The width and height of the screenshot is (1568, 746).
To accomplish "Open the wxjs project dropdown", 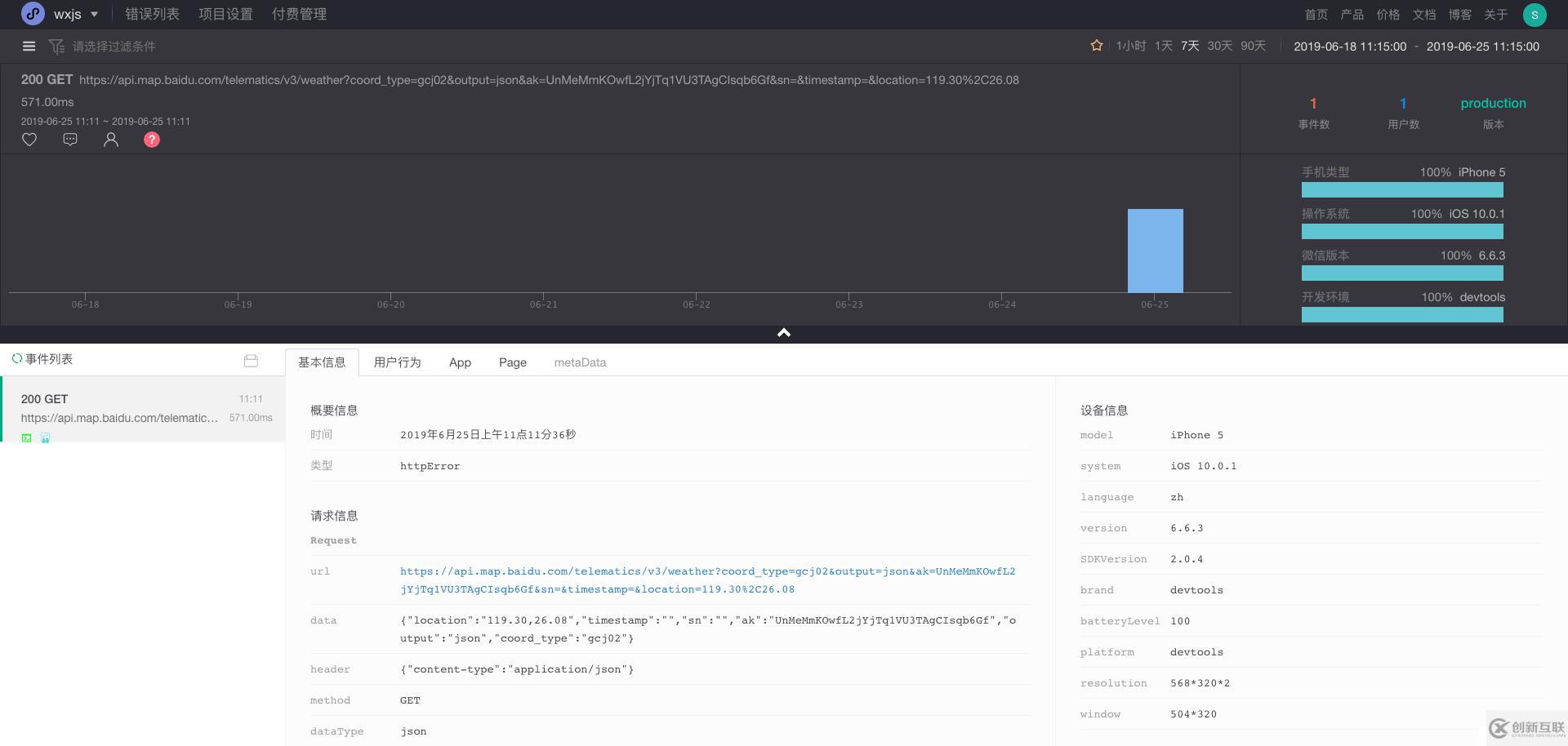I will coord(76,14).
